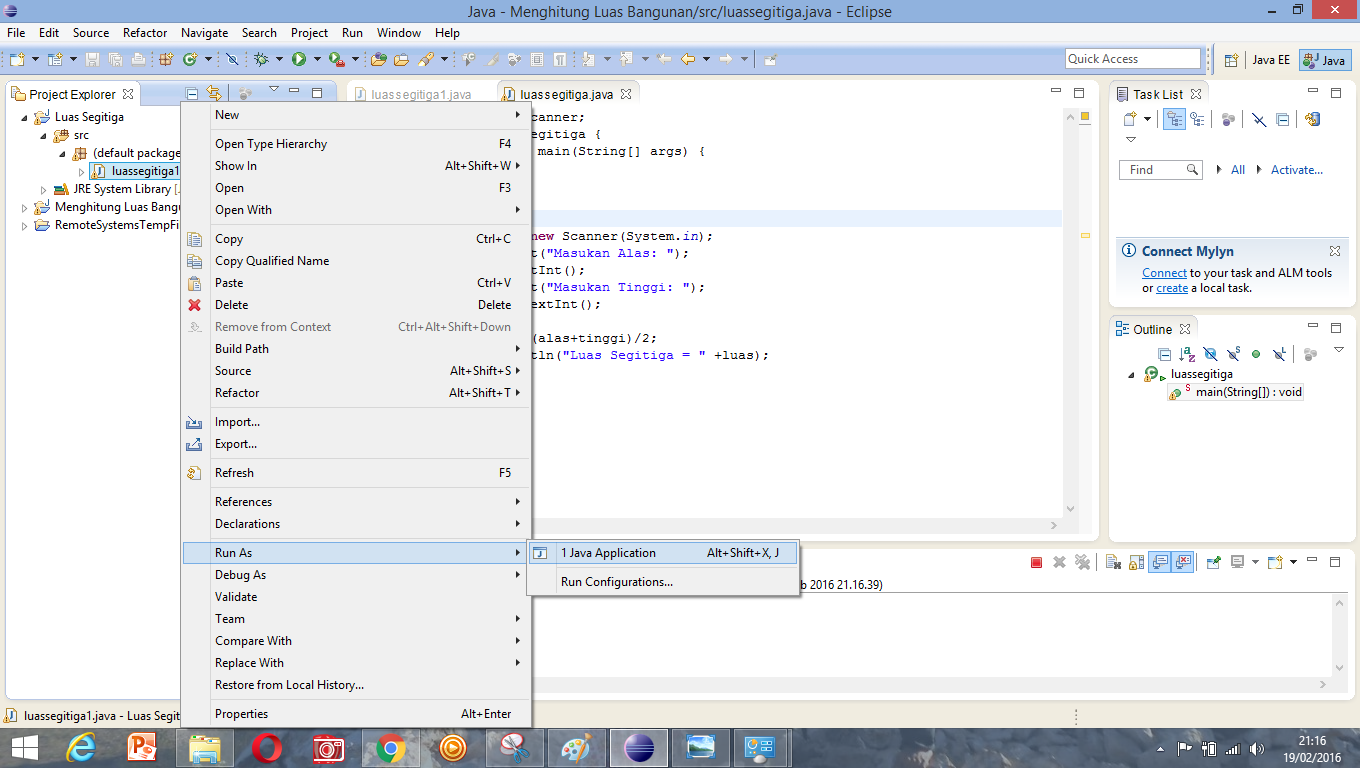Open Google Chrome from the taskbar

point(390,747)
